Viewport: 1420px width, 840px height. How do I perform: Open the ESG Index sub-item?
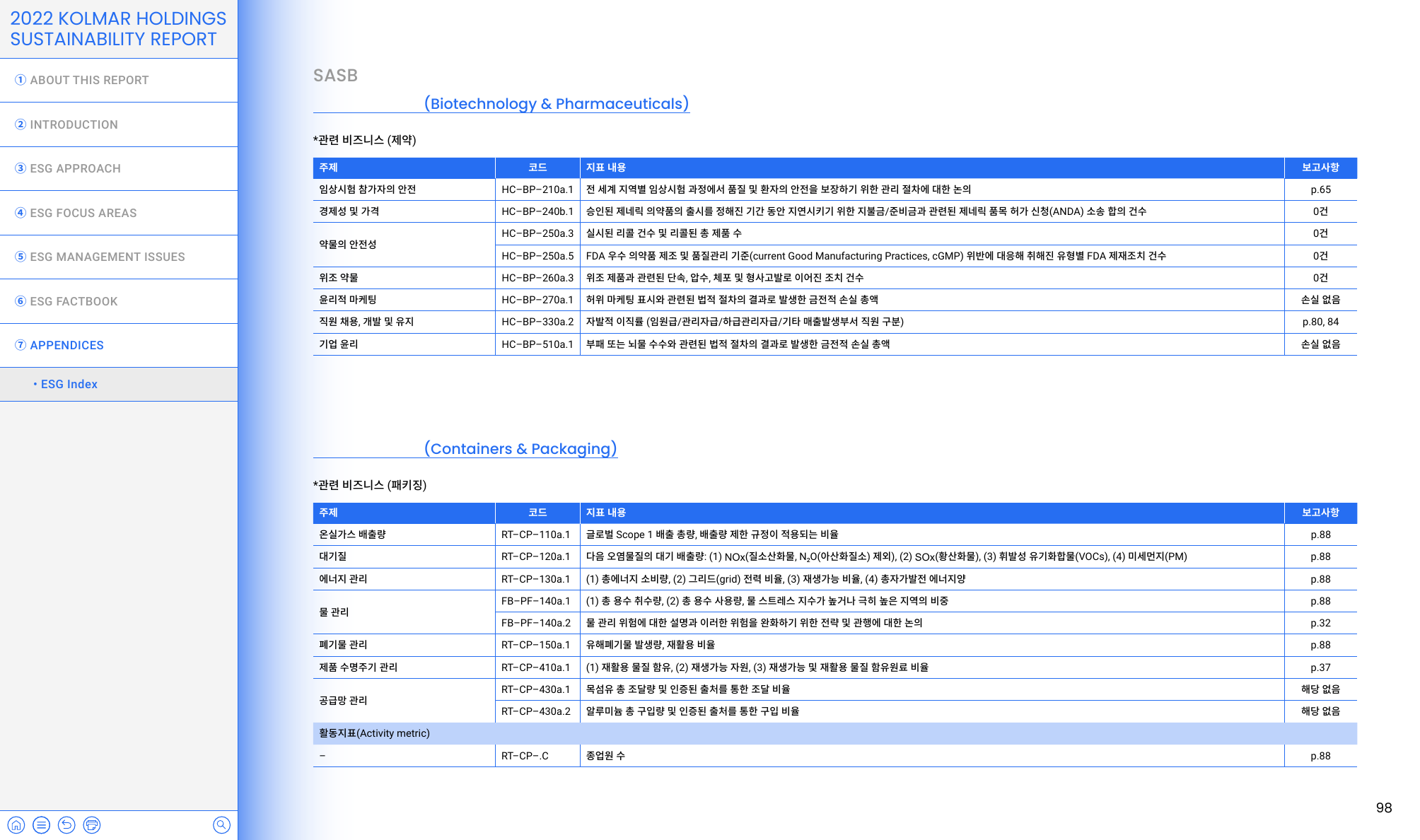[119, 384]
